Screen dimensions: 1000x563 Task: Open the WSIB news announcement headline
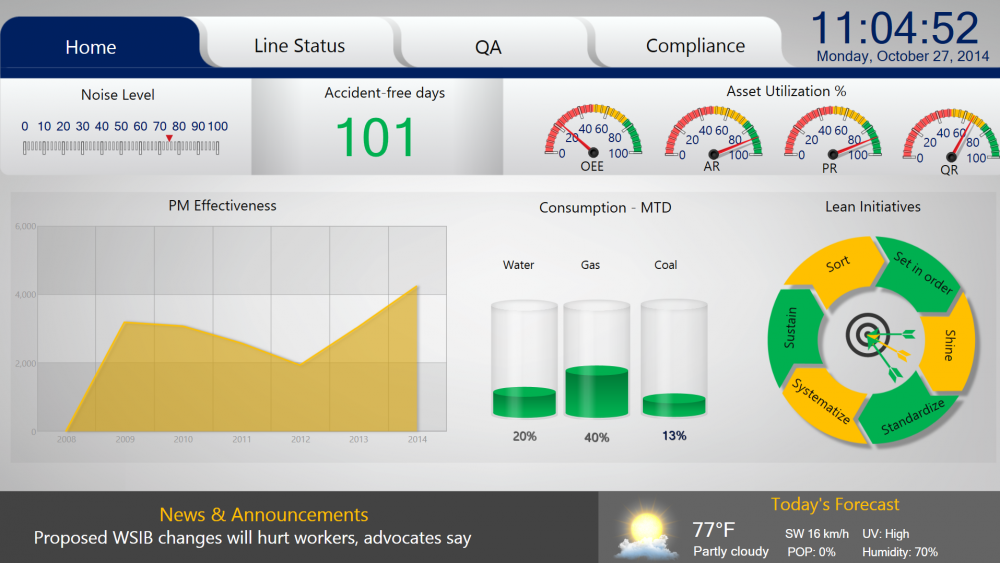[x=252, y=538]
